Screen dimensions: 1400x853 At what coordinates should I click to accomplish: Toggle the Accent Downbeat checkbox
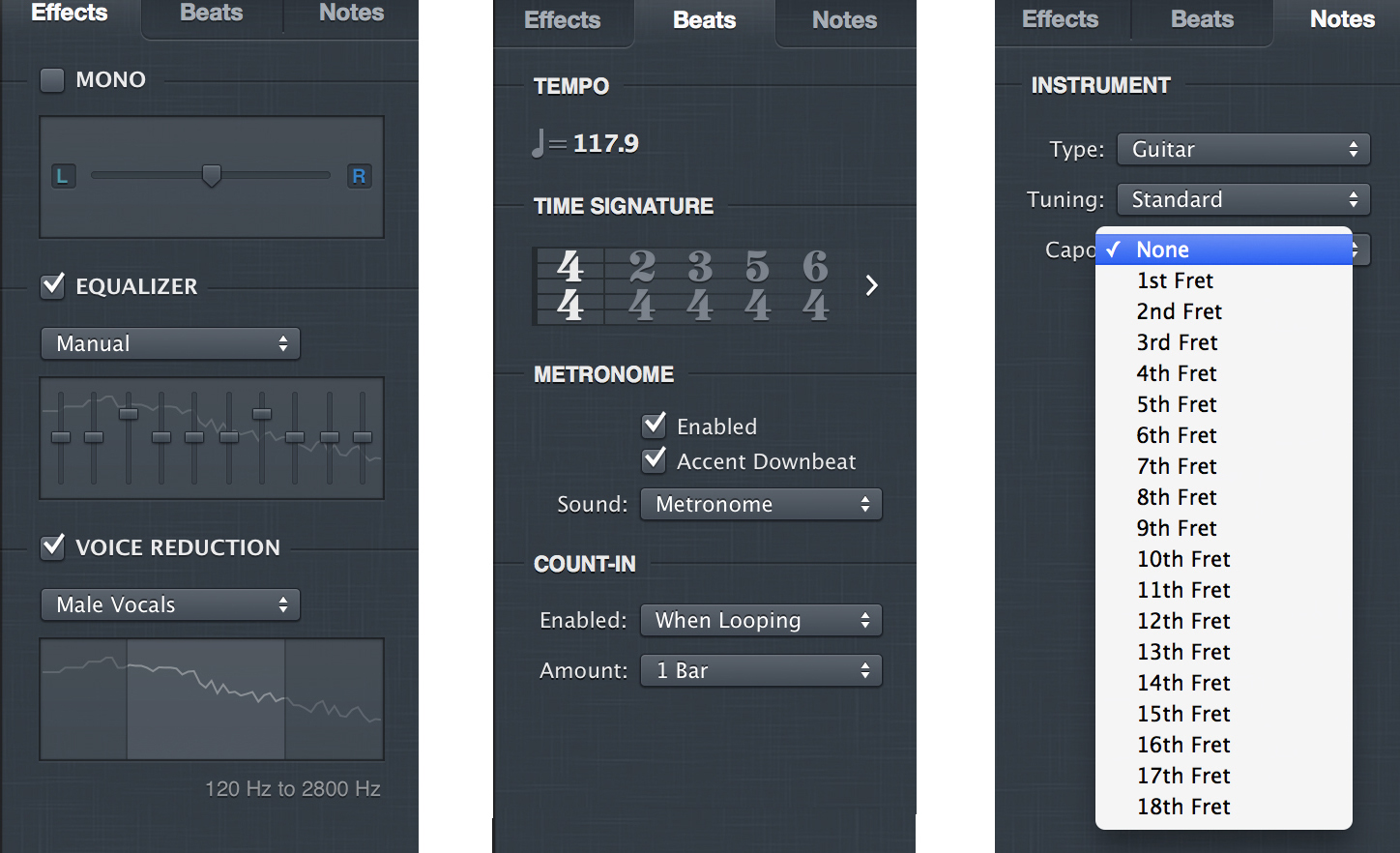(x=654, y=460)
